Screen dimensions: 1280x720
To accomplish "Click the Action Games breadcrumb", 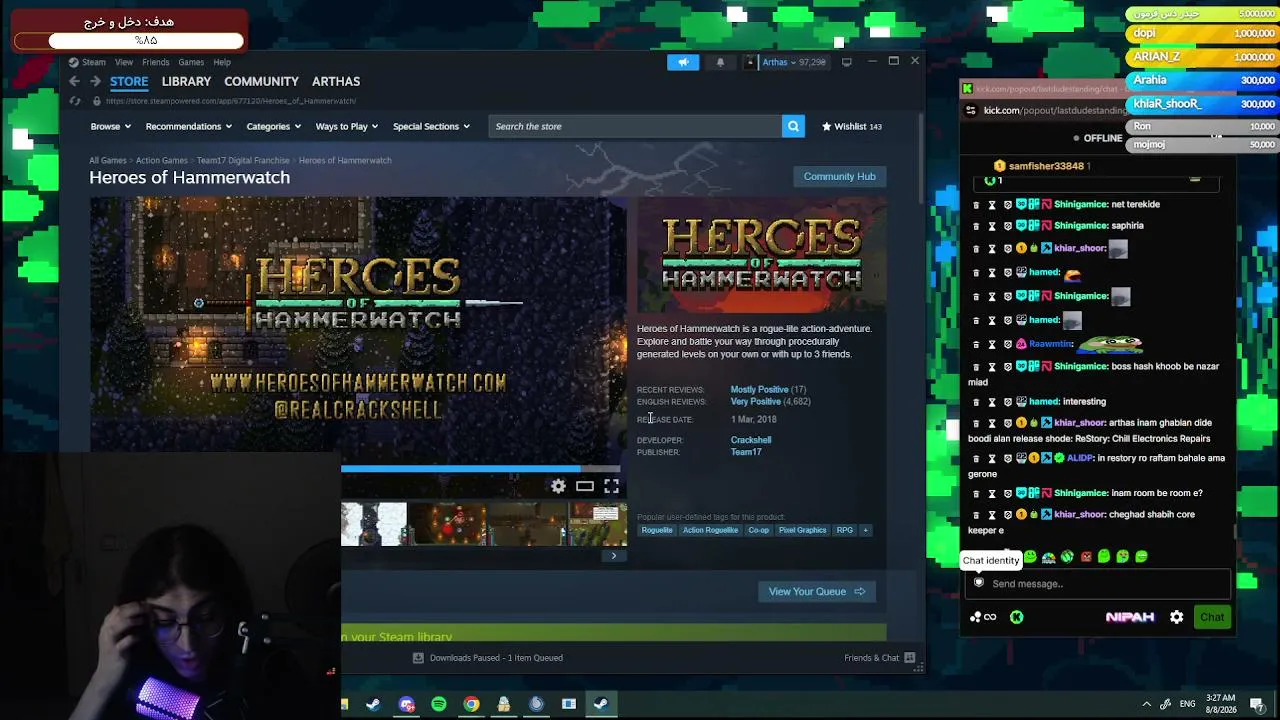I will tap(162, 160).
